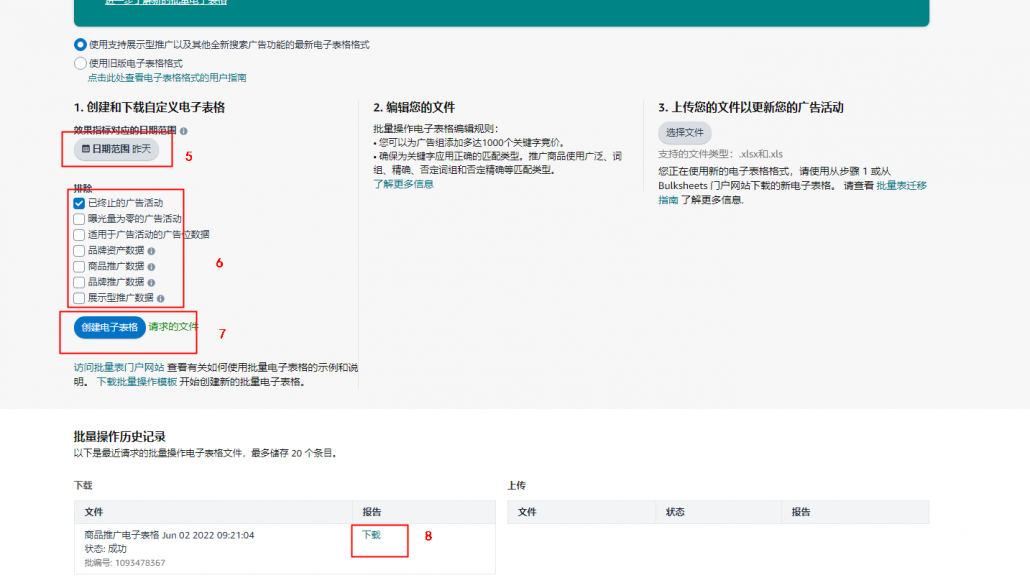Open the 批量表迁移指南 link
1030x583 pixels.
[901, 186]
